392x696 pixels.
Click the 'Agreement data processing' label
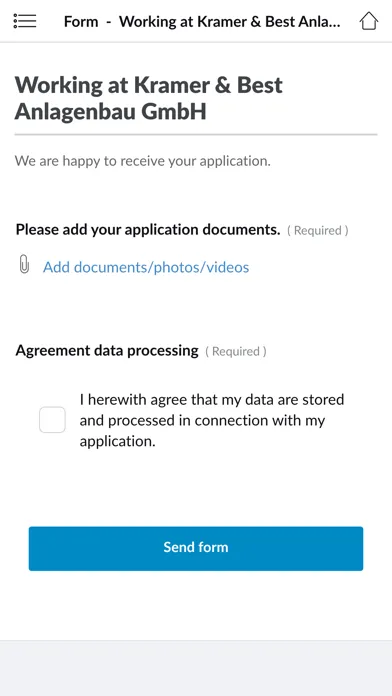point(107,351)
